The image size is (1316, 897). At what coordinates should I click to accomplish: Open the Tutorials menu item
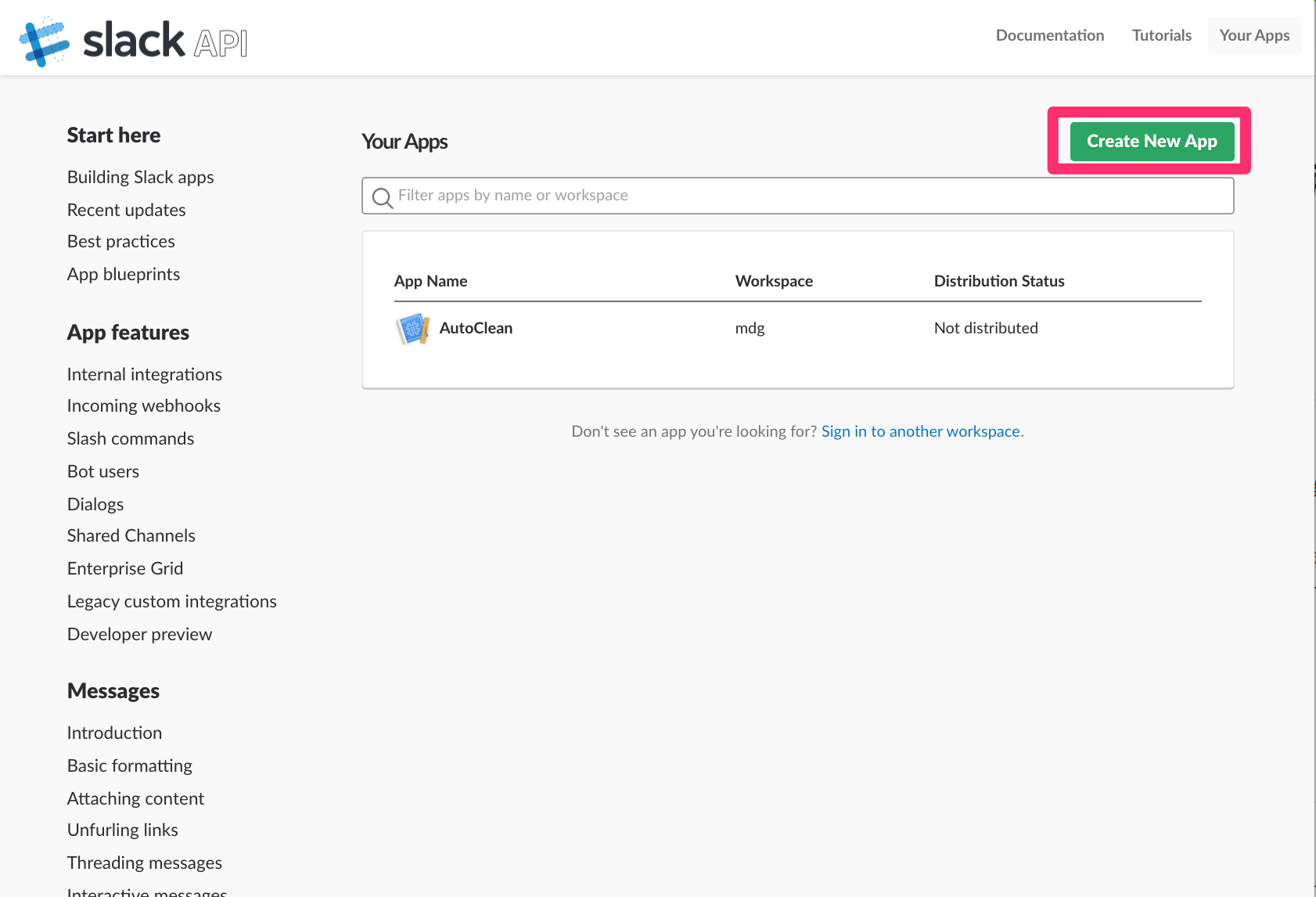pyautogui.click(x=1162, y=35)
